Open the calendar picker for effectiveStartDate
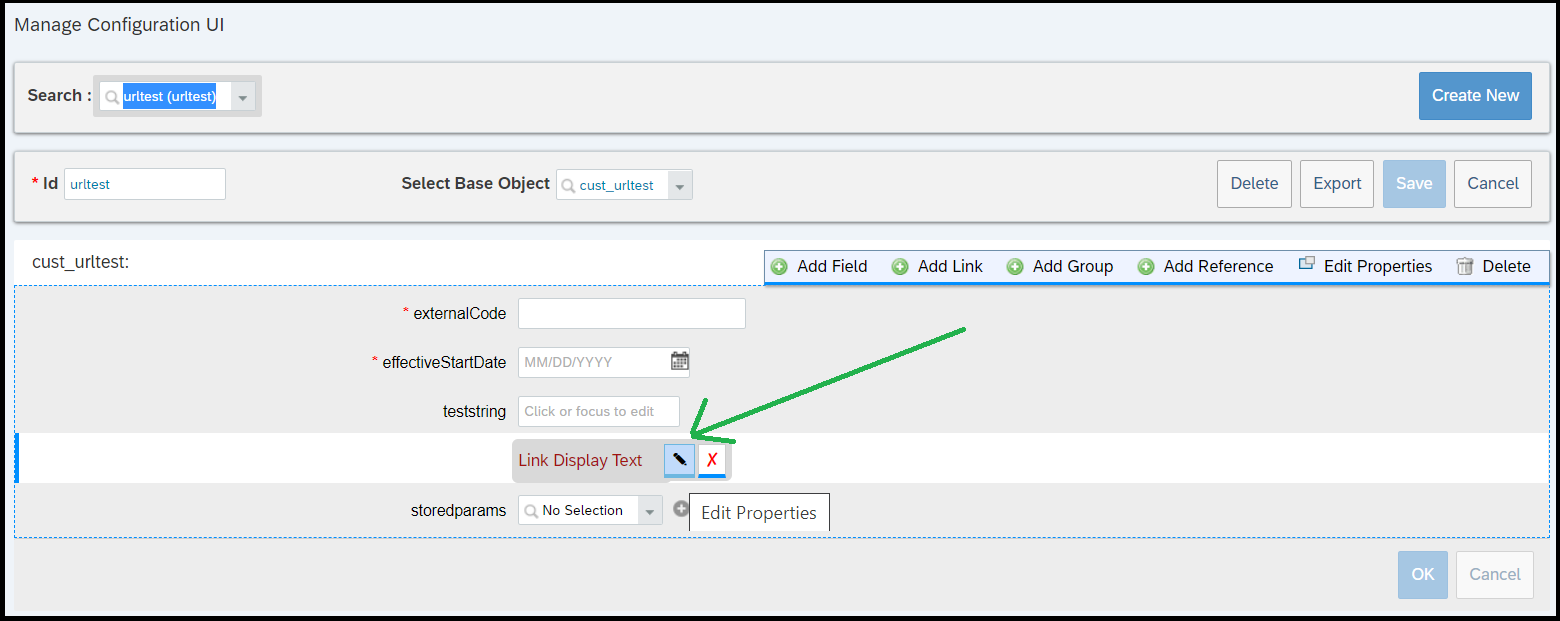This screenshot has width=1560, height=621. [x=680, y=361]
